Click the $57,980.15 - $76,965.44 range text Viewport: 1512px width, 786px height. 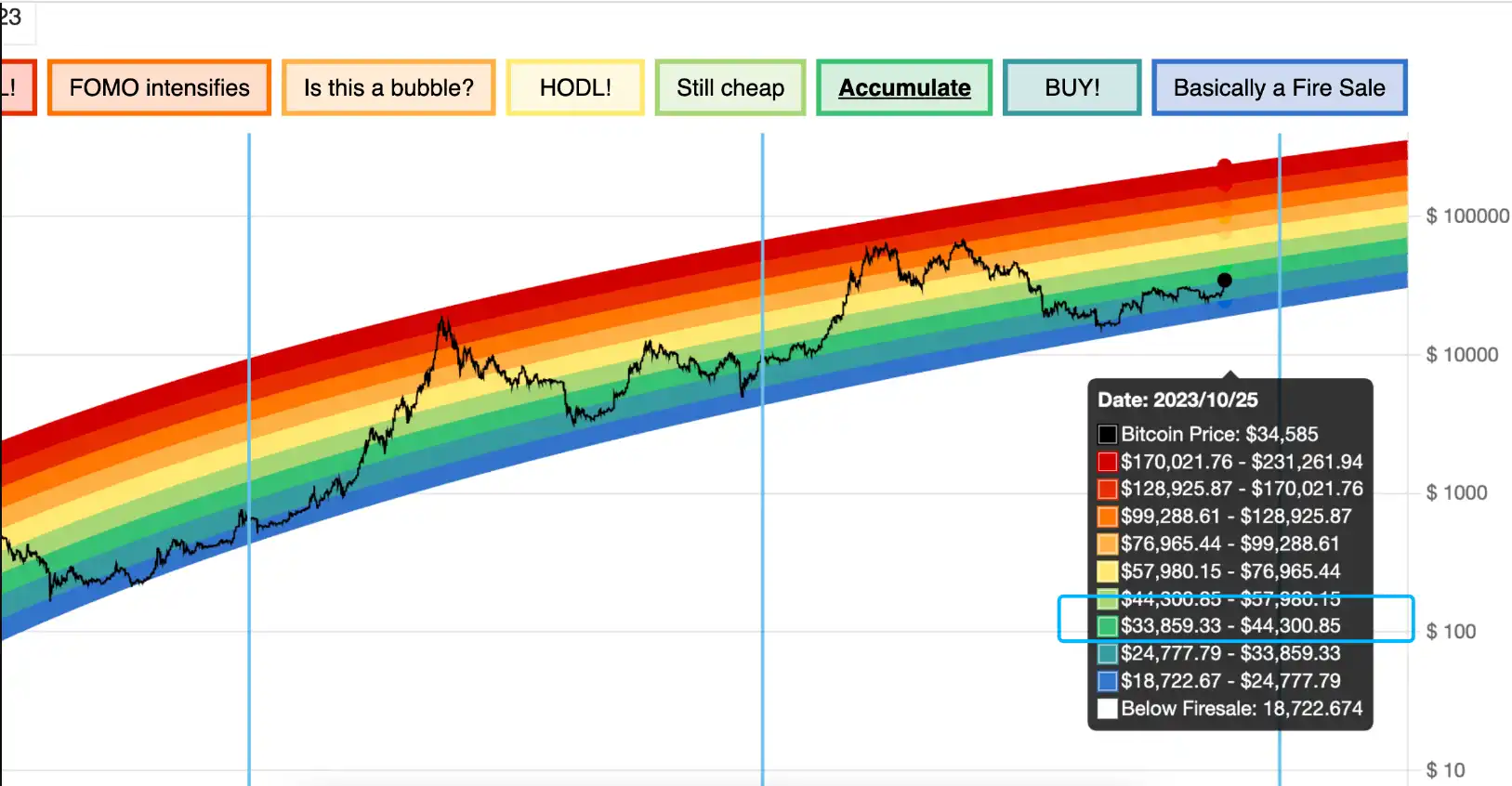[x=1230, y=571]
